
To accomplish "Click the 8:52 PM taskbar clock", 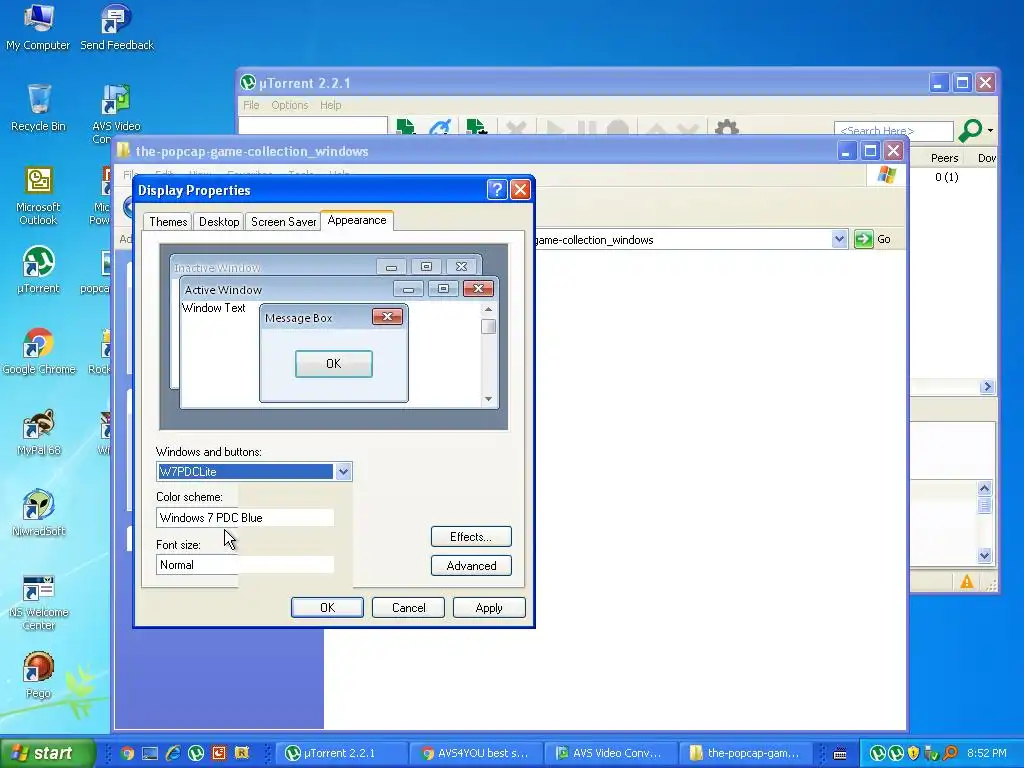I will [x=987, y=753].
